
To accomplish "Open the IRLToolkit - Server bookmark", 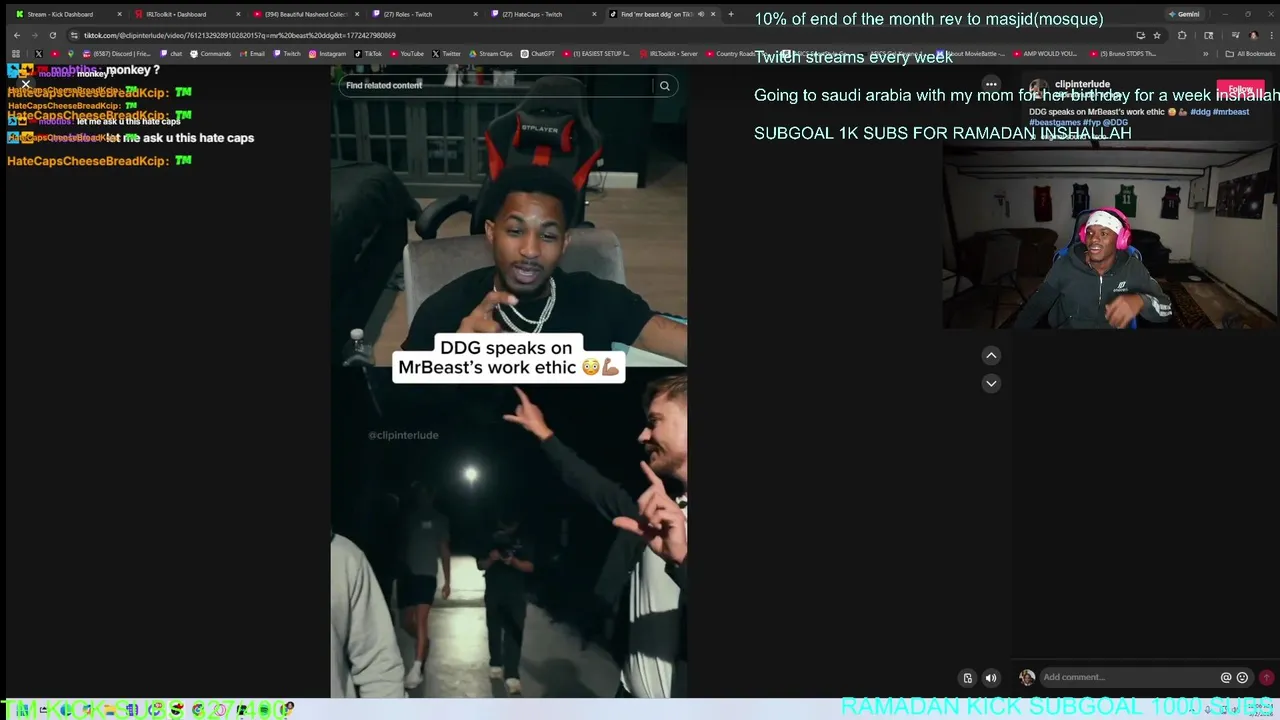I will [x=669, y=54].
